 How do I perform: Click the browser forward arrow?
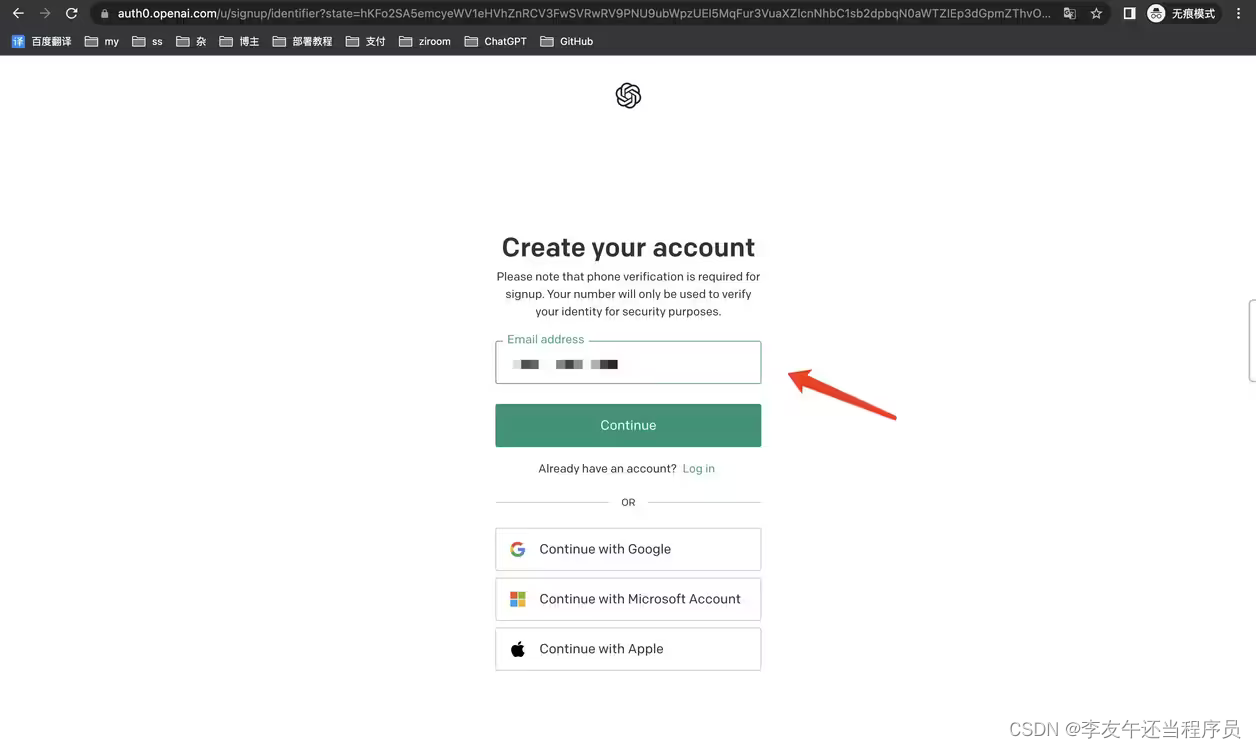[45, 14]
